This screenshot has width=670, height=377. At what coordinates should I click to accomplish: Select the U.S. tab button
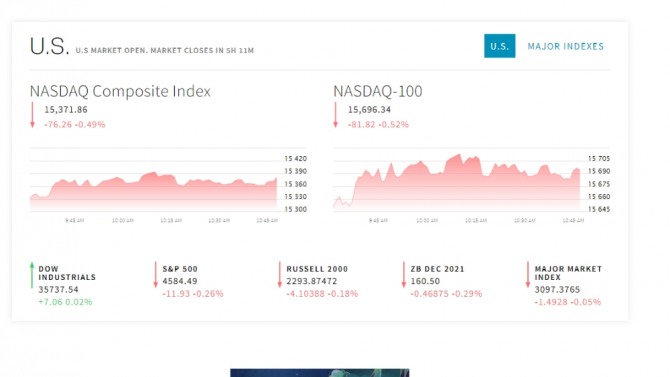coord(500,46)
